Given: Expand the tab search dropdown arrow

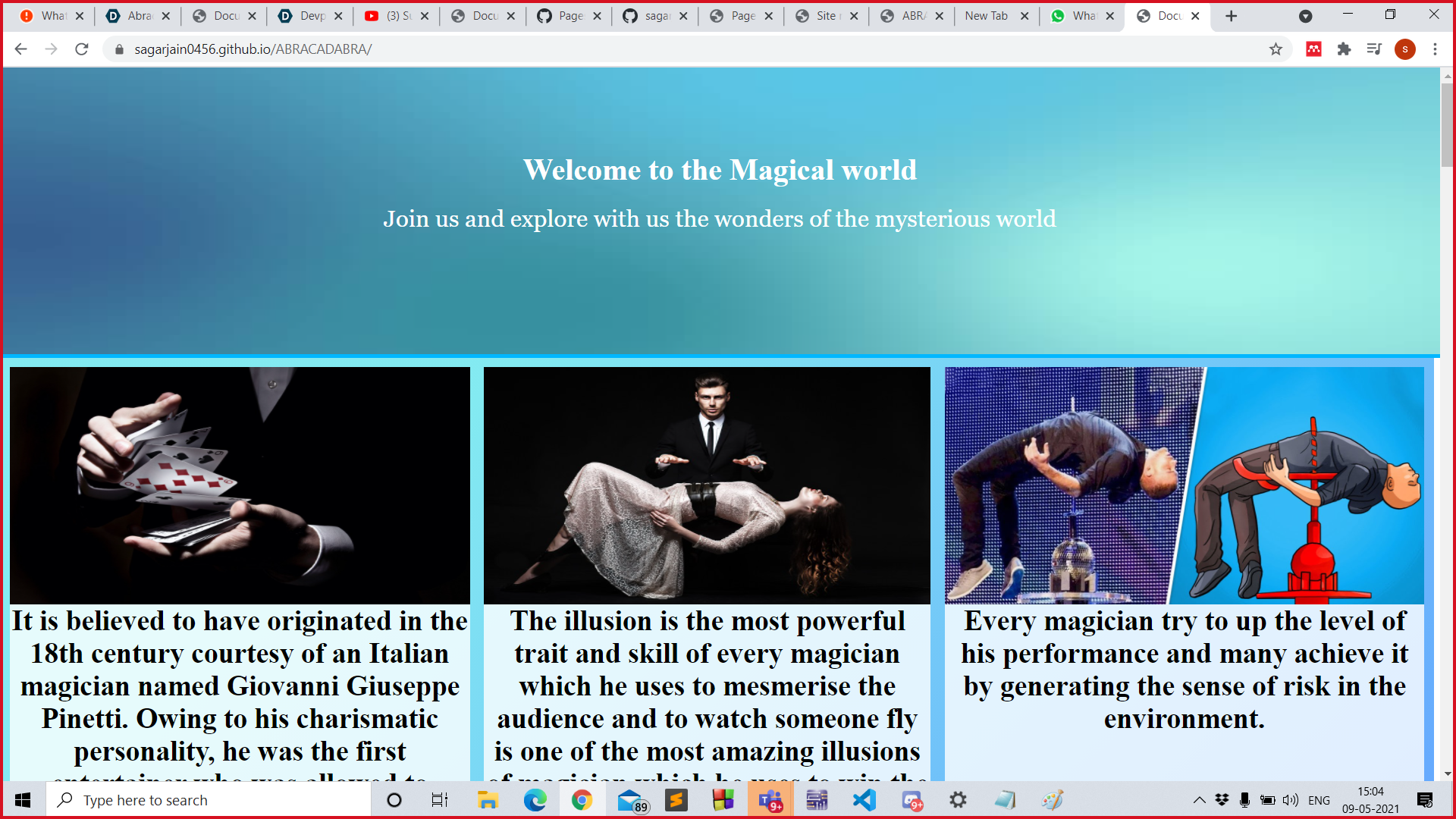Looking at the screenshot, I should click(x=1305, y=16).
